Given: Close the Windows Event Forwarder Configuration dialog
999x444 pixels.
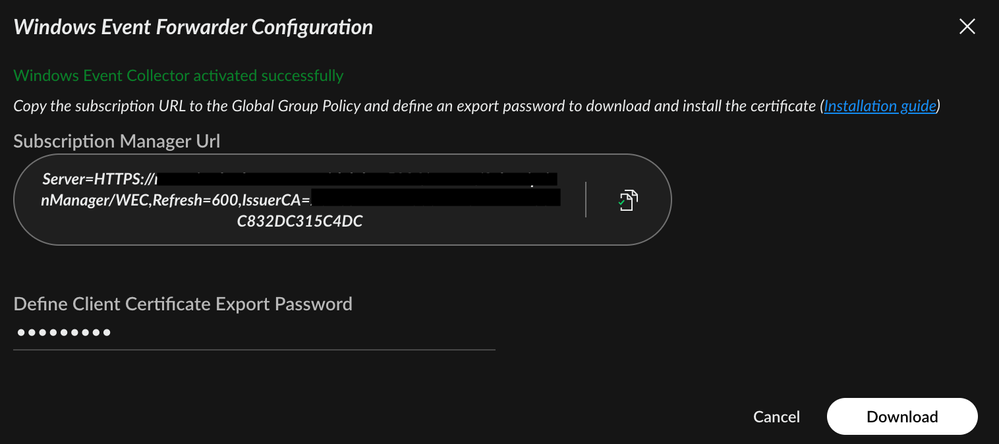Looking at the screenshot, I should coord(967,27).
